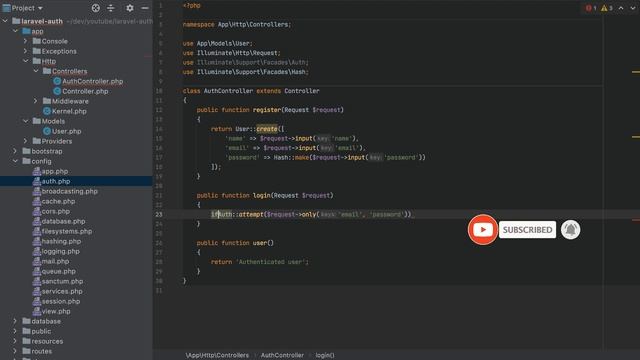Expand the Middleware folder
The width and height of the screenshot is (640, 360).
36,101
